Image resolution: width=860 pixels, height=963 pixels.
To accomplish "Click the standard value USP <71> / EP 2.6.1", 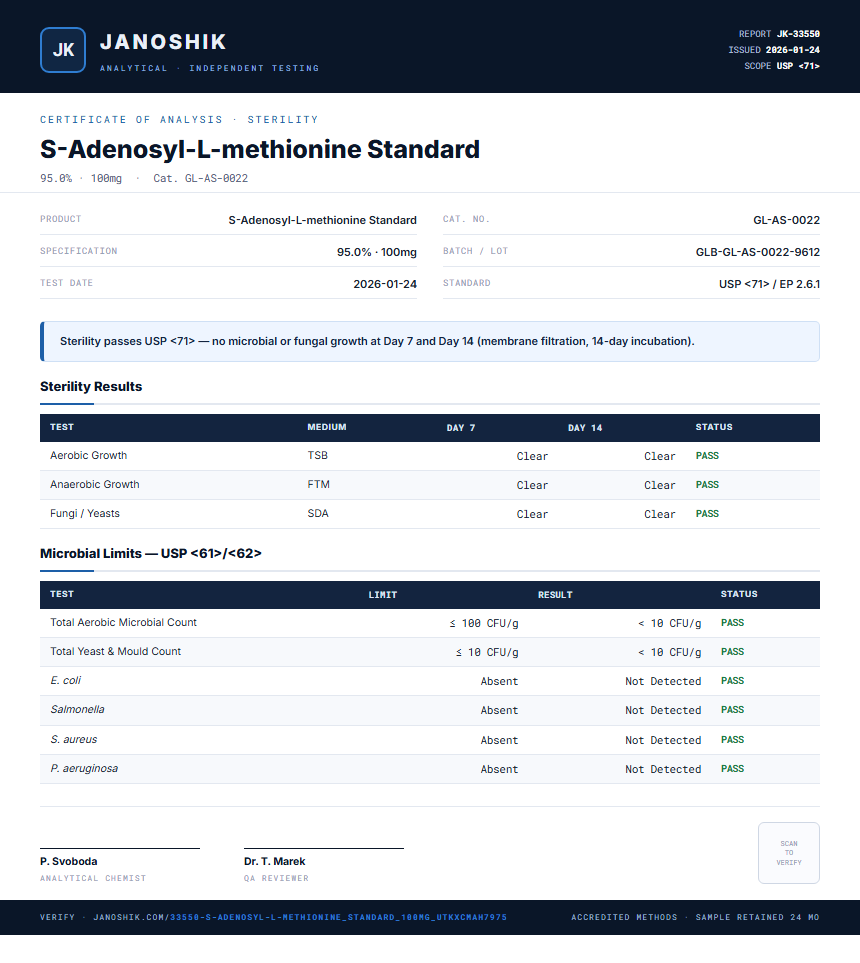I will point(769,284).
